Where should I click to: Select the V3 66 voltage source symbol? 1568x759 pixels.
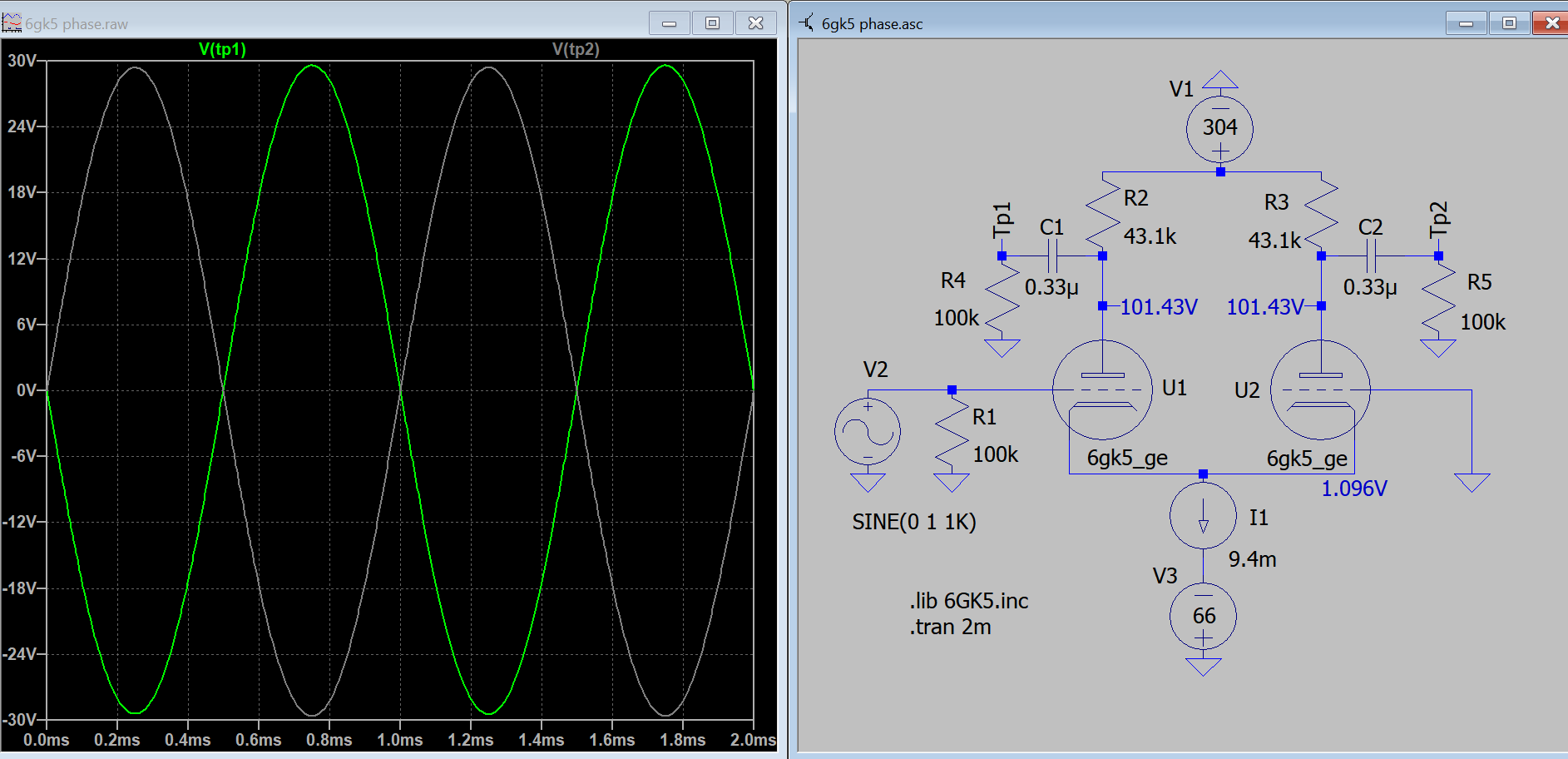pyautogui.click(x=1203, y=616)
